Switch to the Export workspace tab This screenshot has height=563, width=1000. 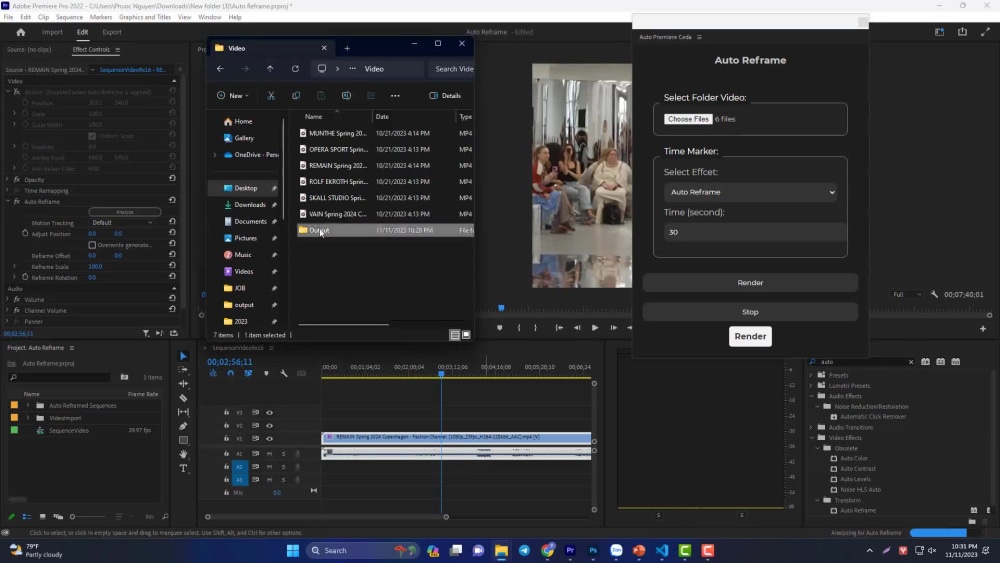(112, 32)
